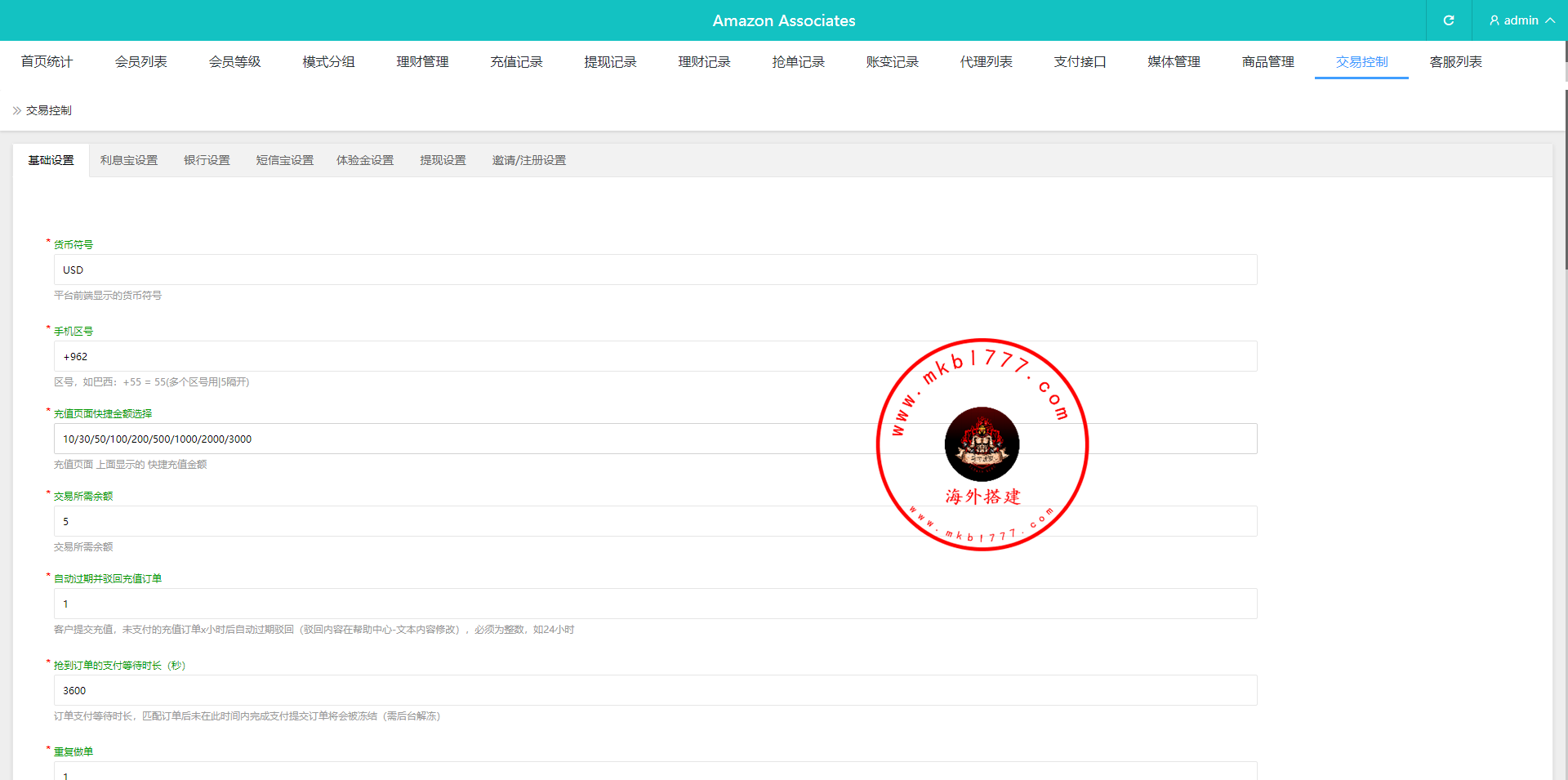Click the breadcrumb chevron icon beside 交易控制
The image size is (1568, 780).
tap(16, 110)
